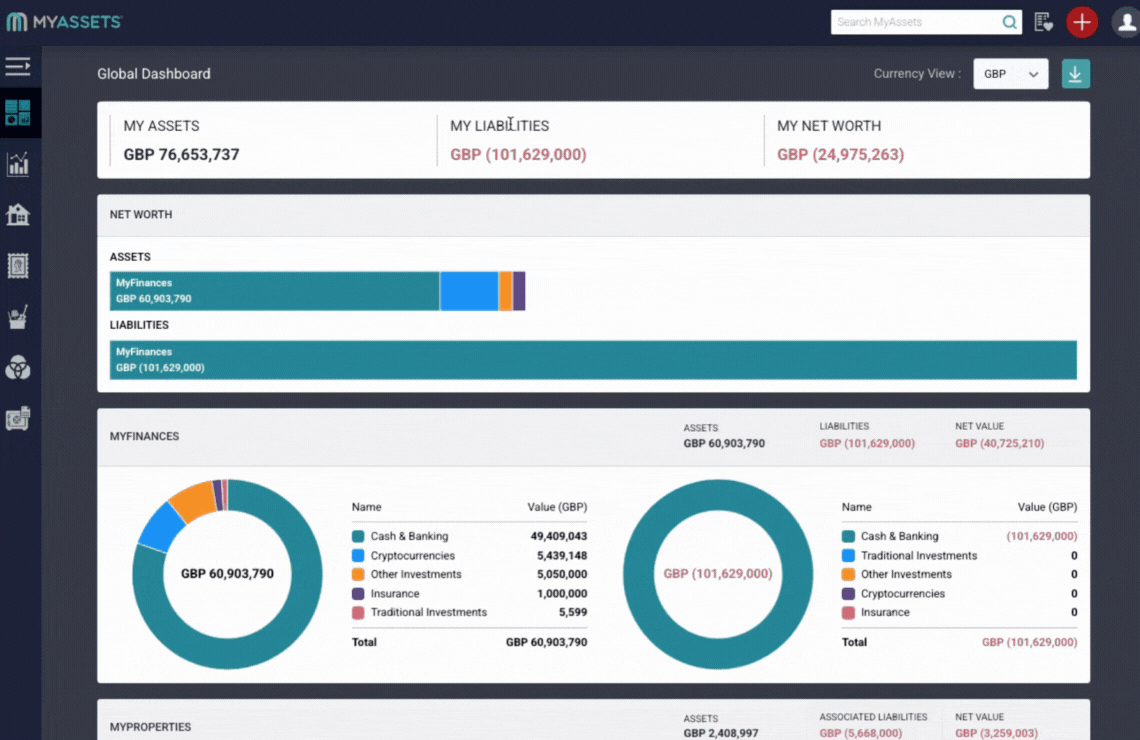Screen dimensions: 1140x740
Task: Click the blue segment of the assets bar
Action: (x=469, y=291)
